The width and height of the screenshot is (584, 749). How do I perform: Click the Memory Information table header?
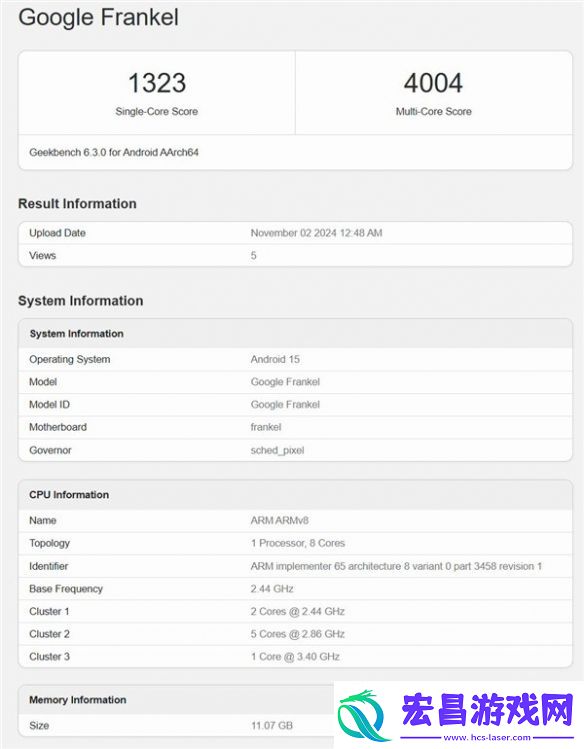[78, 700]
